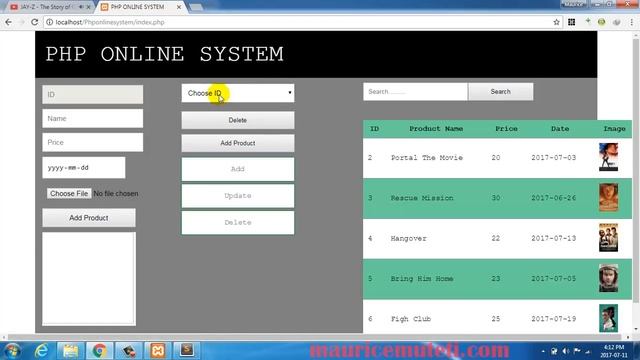Open Sublime Text from the taskbar

click(187, 351)
